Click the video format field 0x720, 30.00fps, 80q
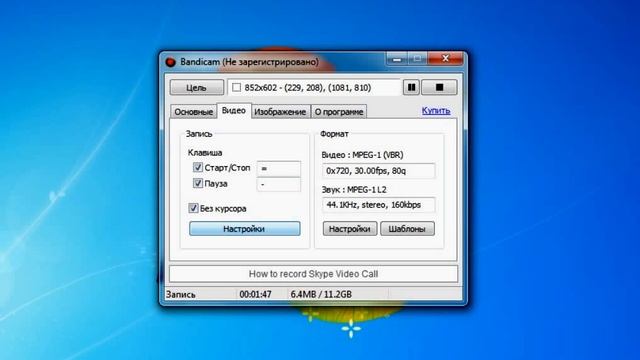Viewport: 640px width, 360px height. (x=378, y=171)
